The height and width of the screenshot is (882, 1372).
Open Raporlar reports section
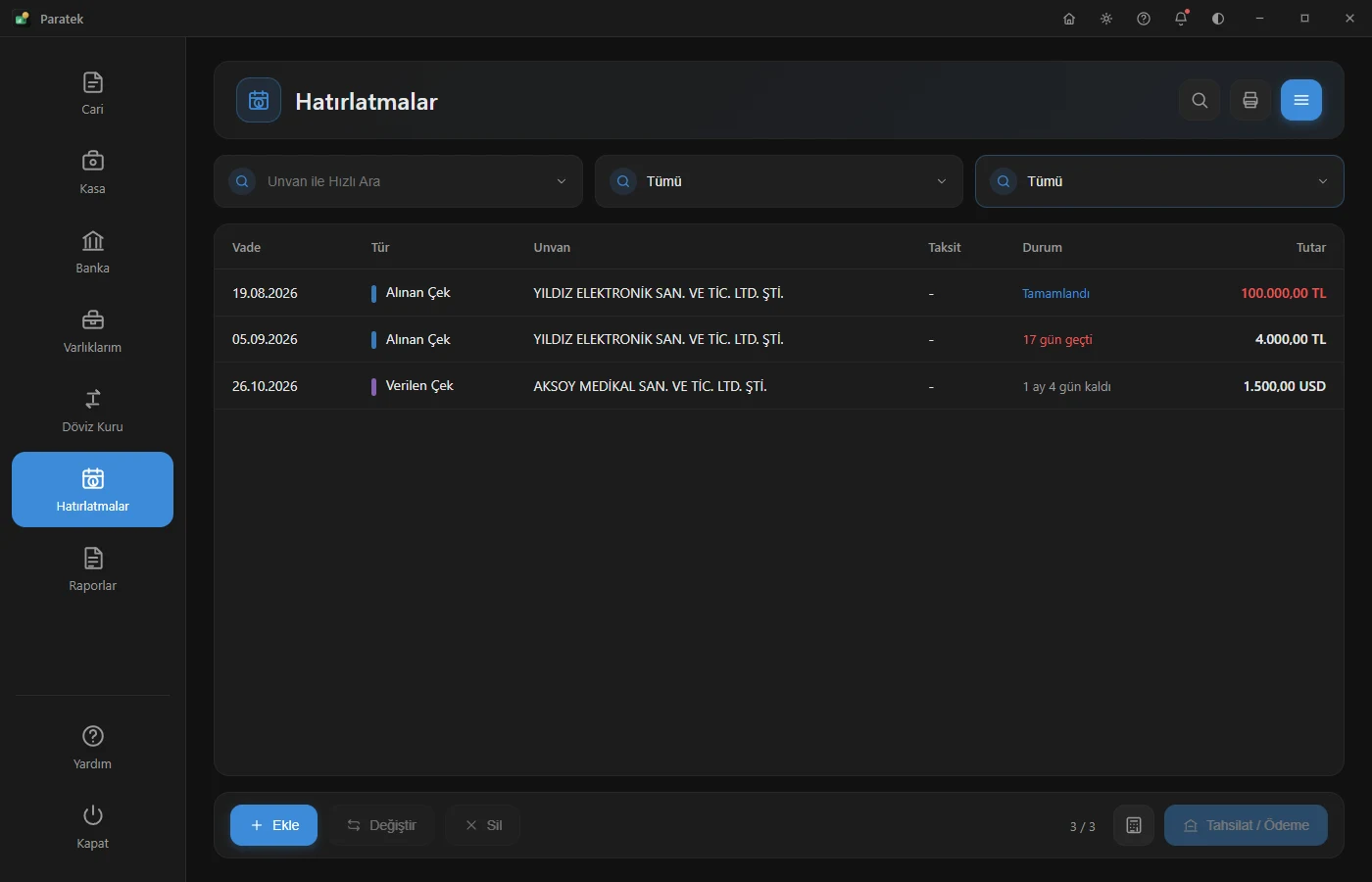pyautogui.click(x=92, y=569)
